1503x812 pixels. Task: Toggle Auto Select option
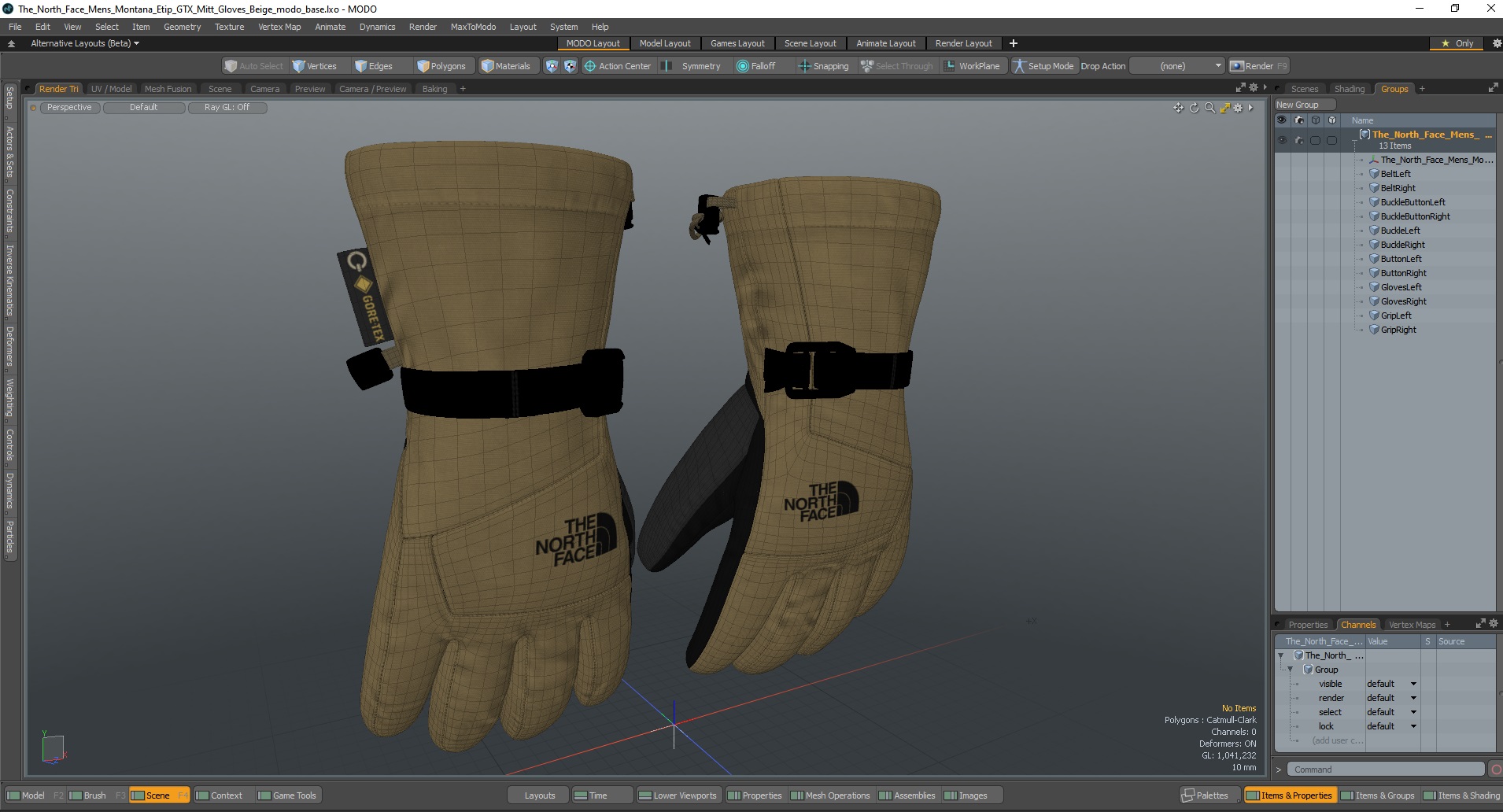(x=253, y=66)
